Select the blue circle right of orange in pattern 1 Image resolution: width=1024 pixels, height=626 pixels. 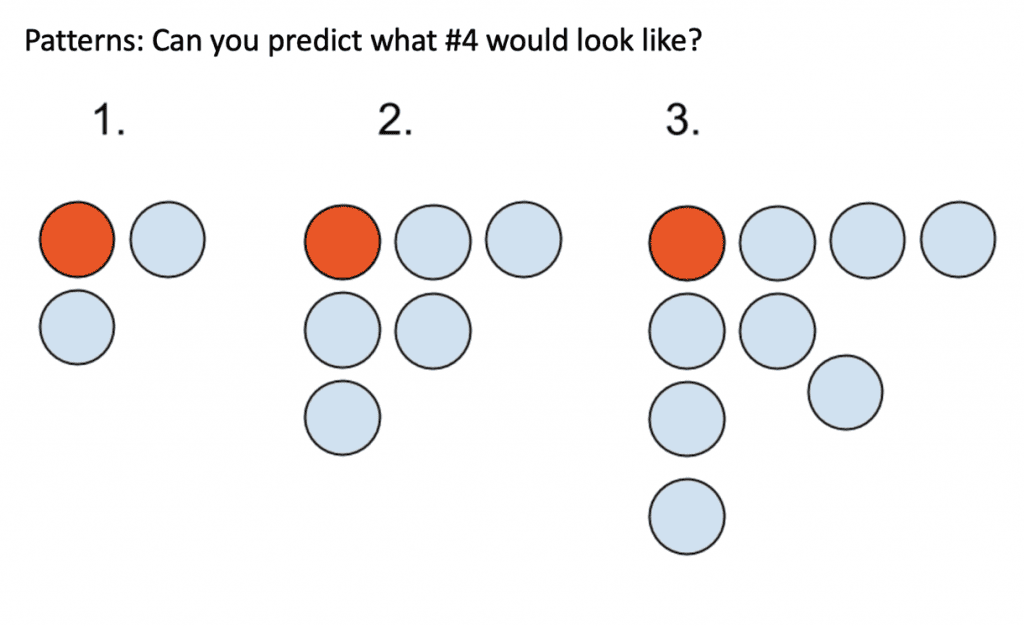point(167,239)
